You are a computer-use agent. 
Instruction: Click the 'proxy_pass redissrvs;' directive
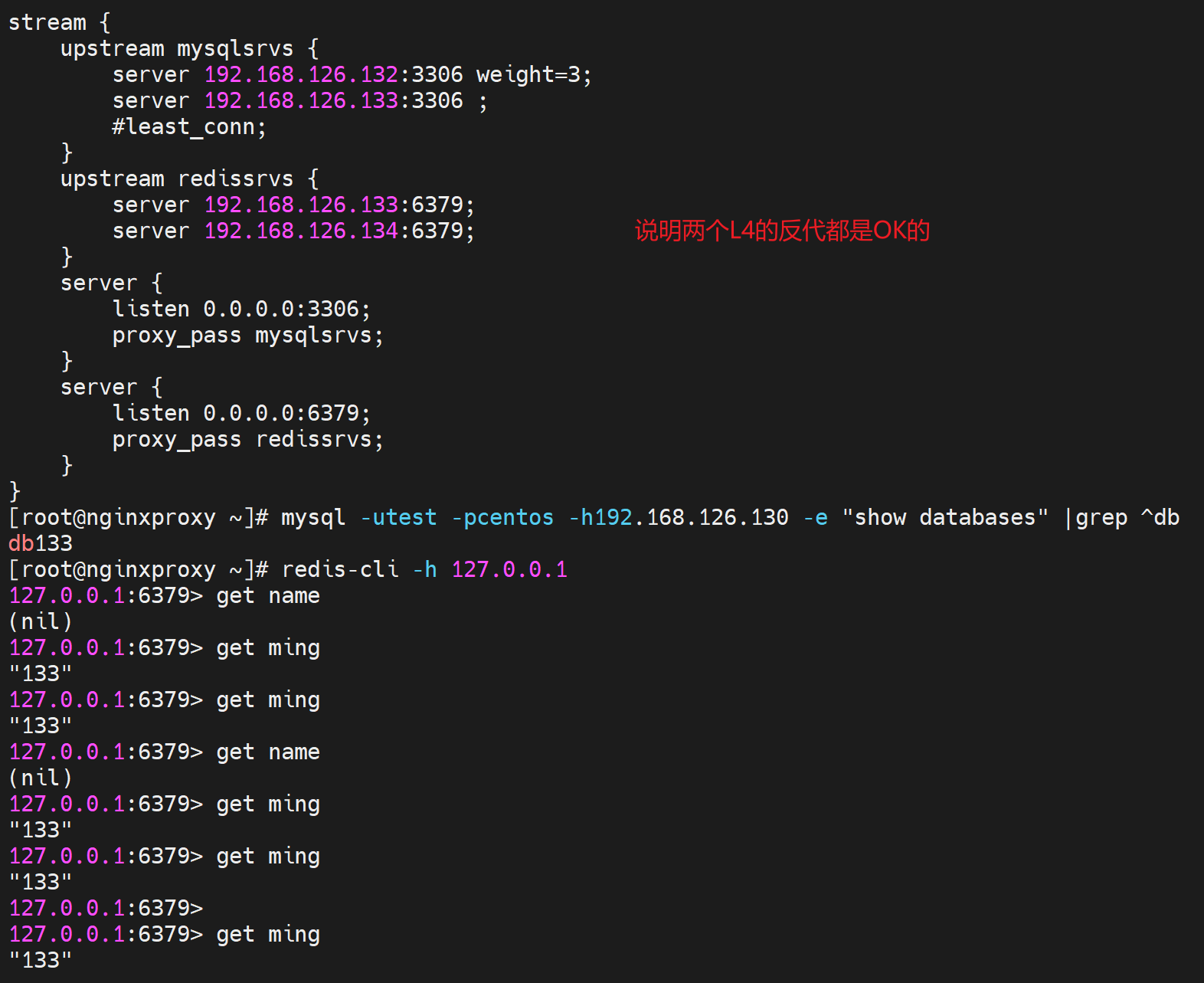pos(247,440)
